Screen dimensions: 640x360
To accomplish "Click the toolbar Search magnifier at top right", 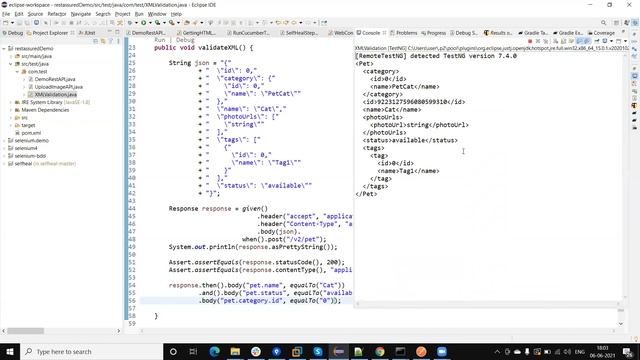I will (x=603, y=23).
